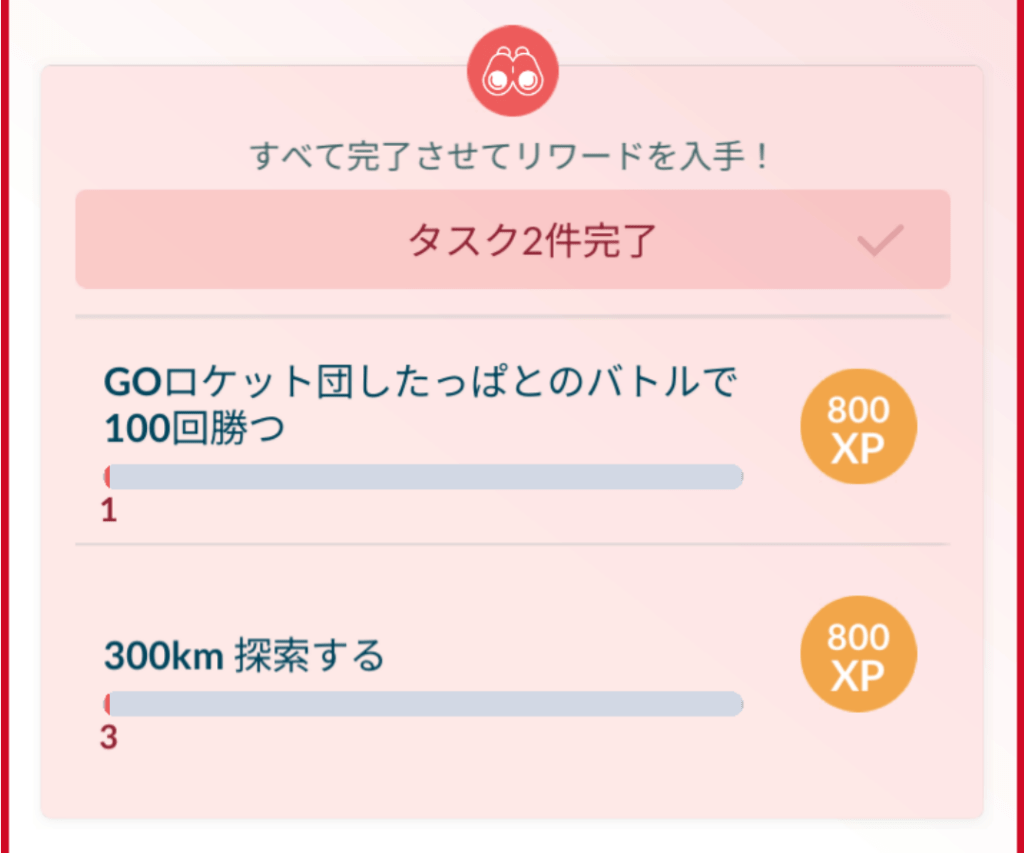This screenshot has height=853, width=1024.
Task: Click the divider between the two tasks
Action: point(512,545)
